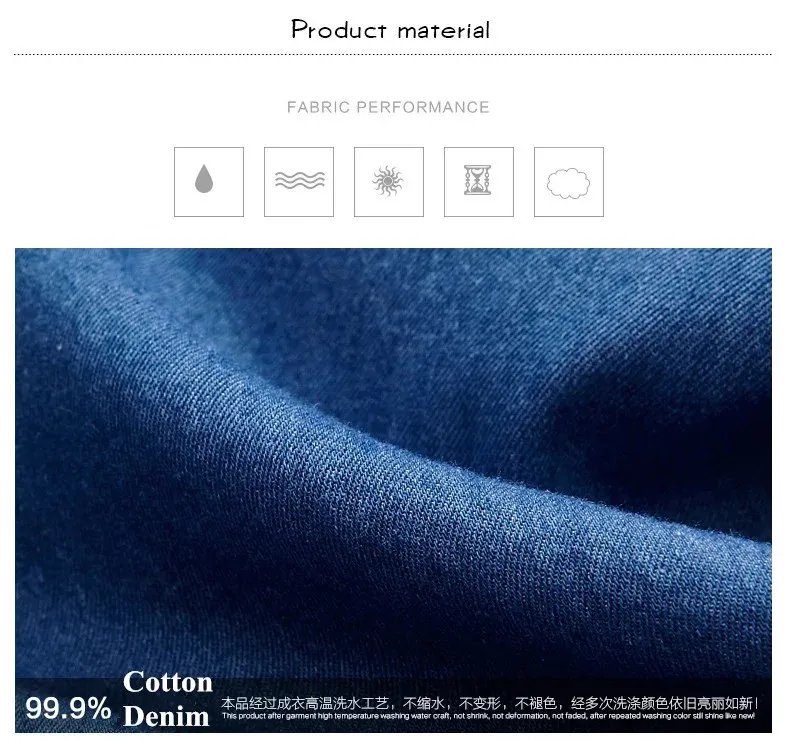
Task: Click the English washing description text
Action: 488,716
